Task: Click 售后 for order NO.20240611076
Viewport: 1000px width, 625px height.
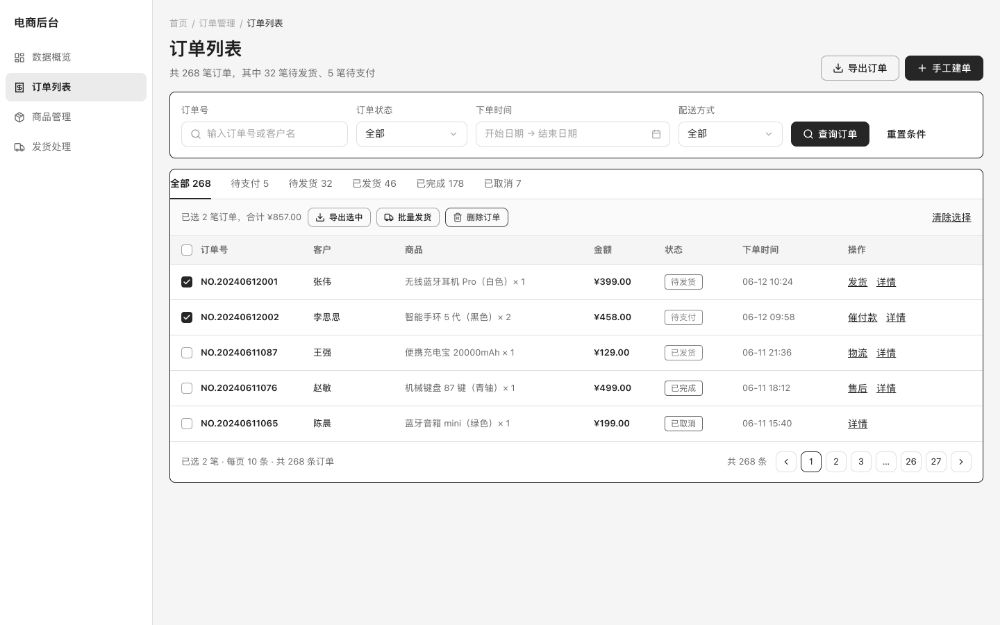Action: (x=857, y=388)
